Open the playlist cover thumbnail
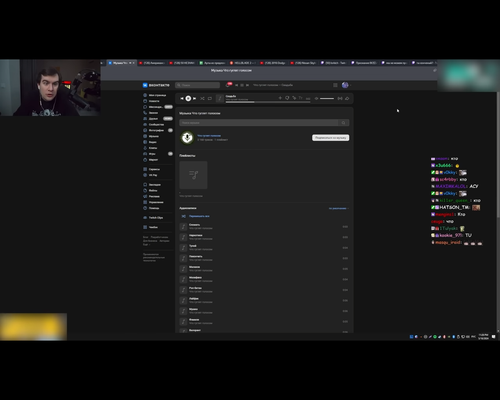 tap(193, 175)
